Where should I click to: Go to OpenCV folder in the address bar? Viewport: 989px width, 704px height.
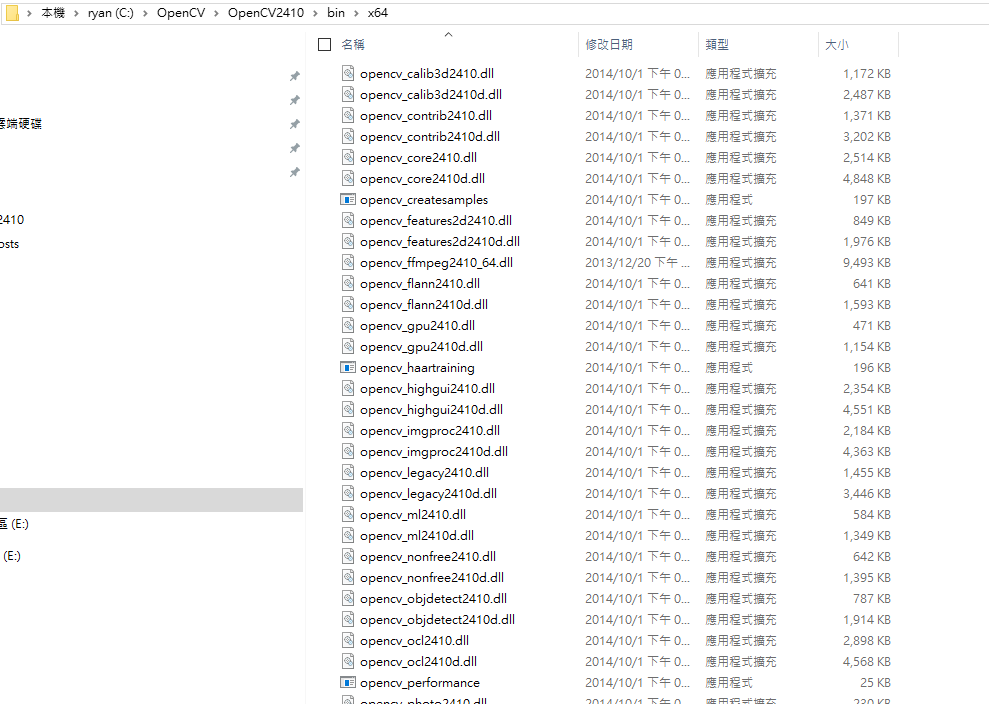point(181,13)
